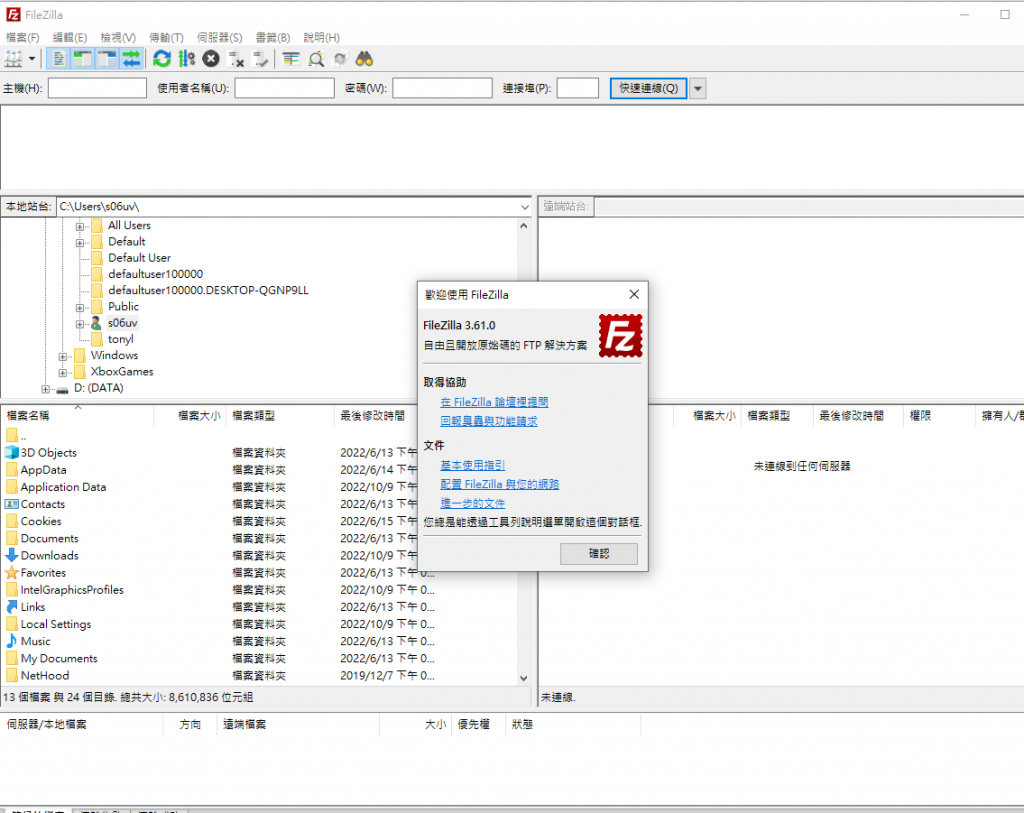Open 配置 FileZilla 與您的網路 link

pyautogui.click(x=500, y=484)
